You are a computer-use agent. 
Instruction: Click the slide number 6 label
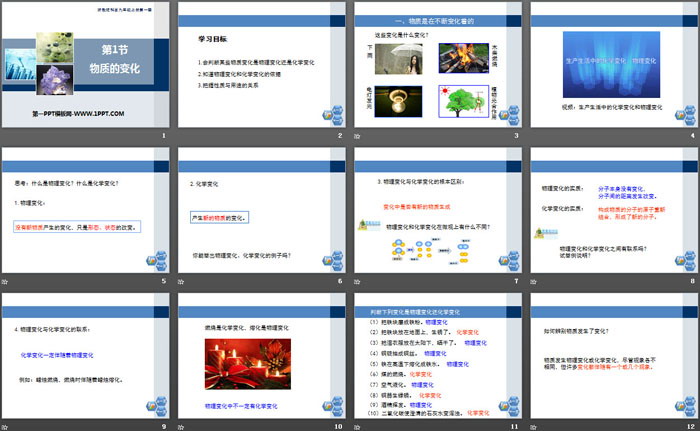[x=339, y=282]
